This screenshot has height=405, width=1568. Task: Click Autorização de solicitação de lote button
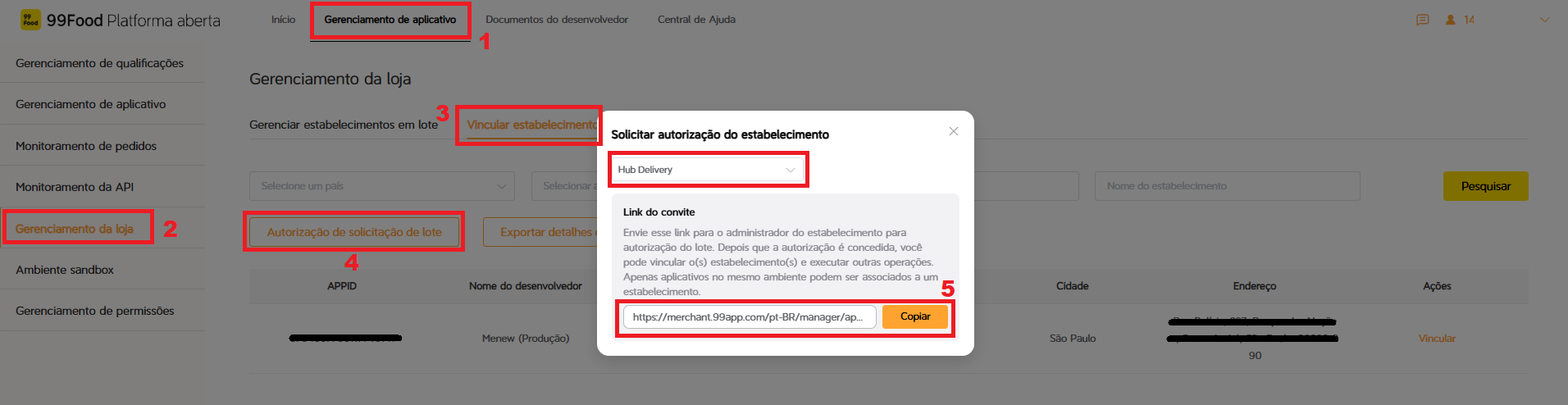click(x=354, y=232)
